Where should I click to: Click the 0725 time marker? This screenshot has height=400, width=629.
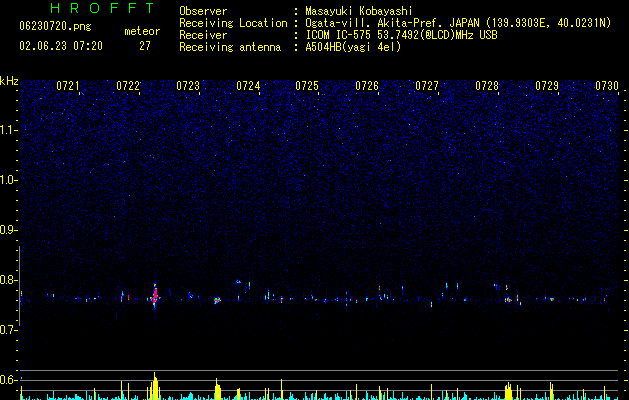click(x=307, y=86)
